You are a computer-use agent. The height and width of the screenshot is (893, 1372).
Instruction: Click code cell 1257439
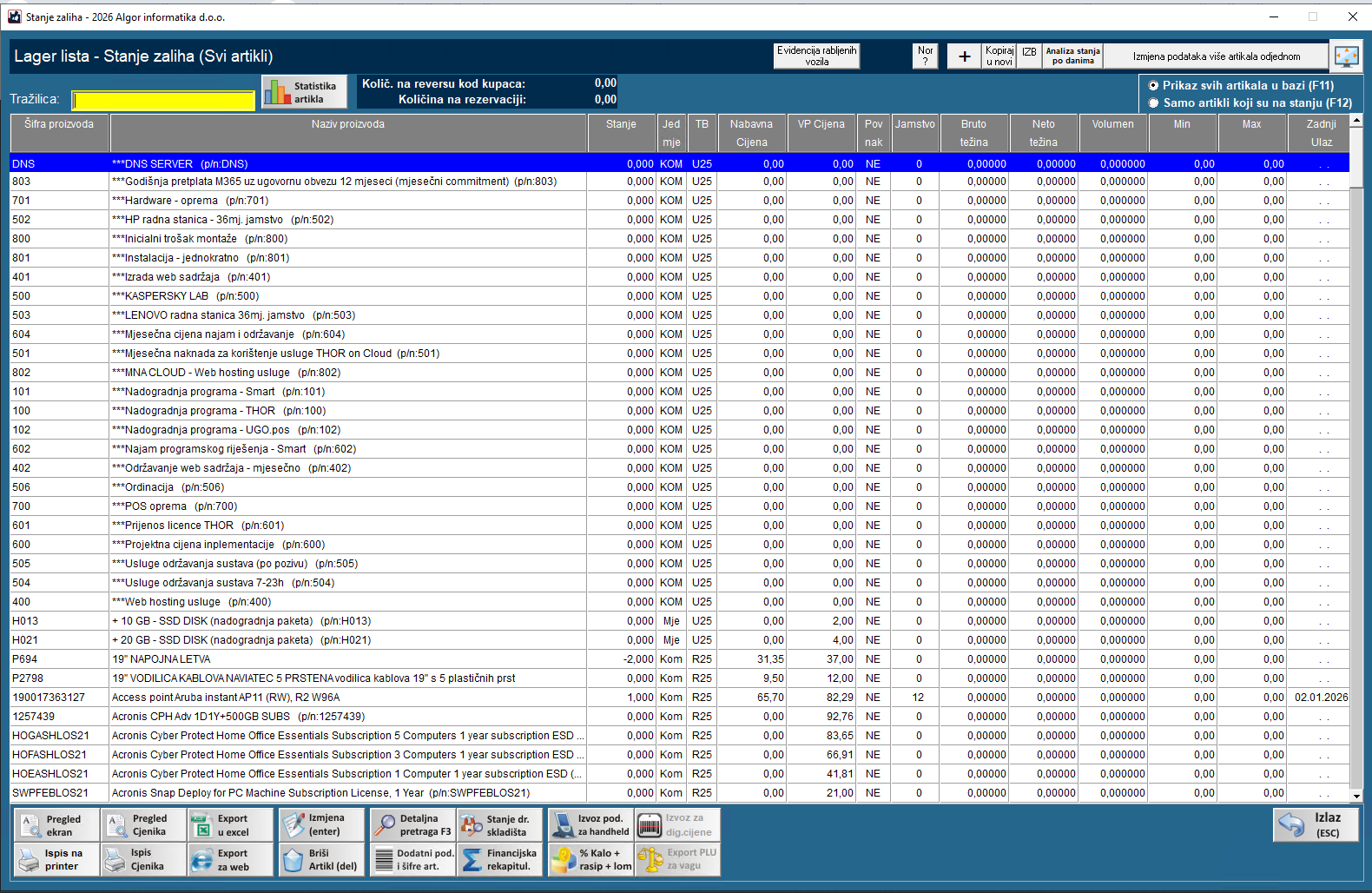coord(59,717)
